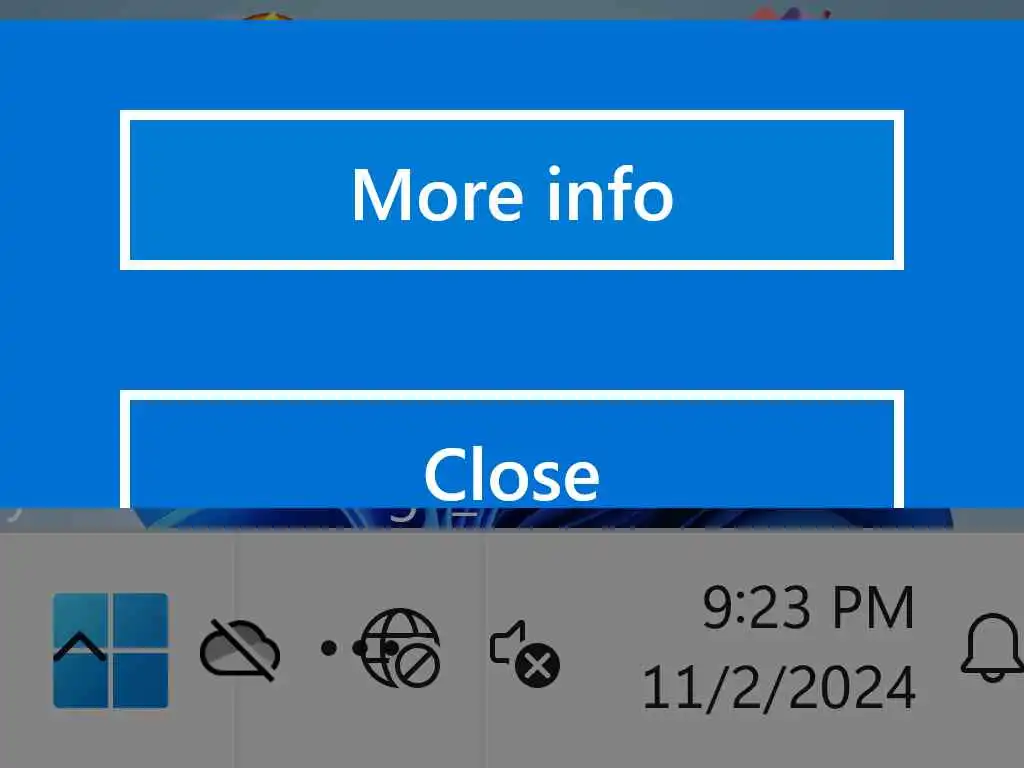Select the partially hidden desktop icon at top right
Image resolution: width=1024 pixels, height=768 pixels.
coord(792,13)
